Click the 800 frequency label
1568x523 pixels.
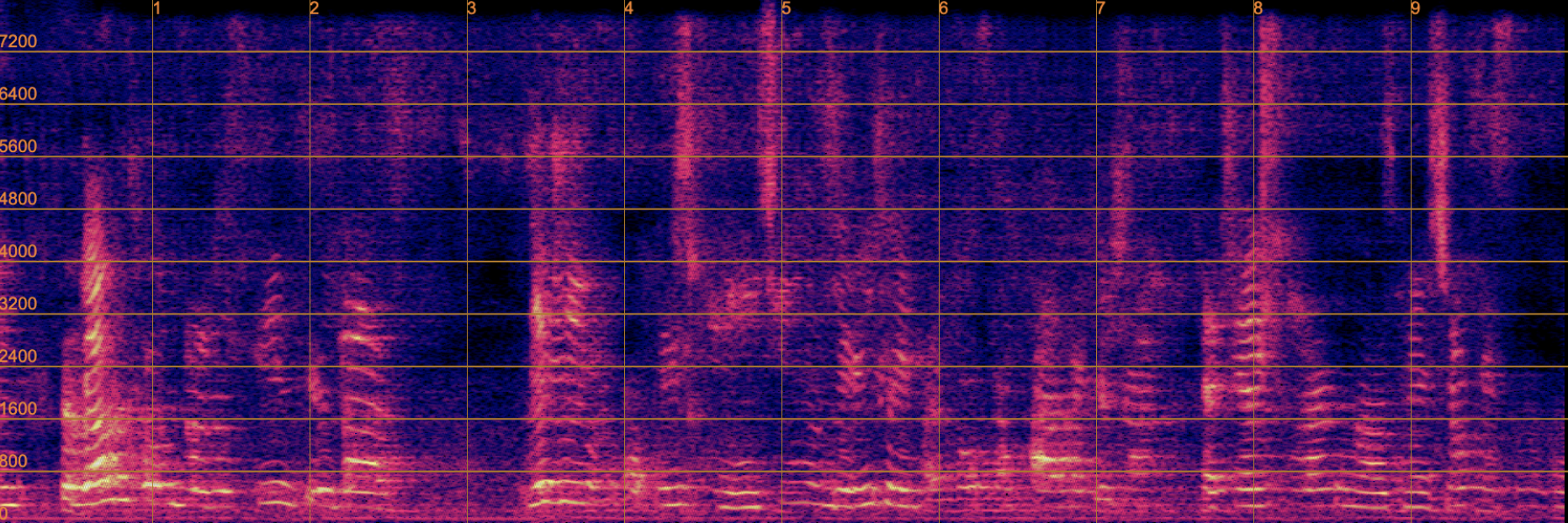(x=14, y=462)
